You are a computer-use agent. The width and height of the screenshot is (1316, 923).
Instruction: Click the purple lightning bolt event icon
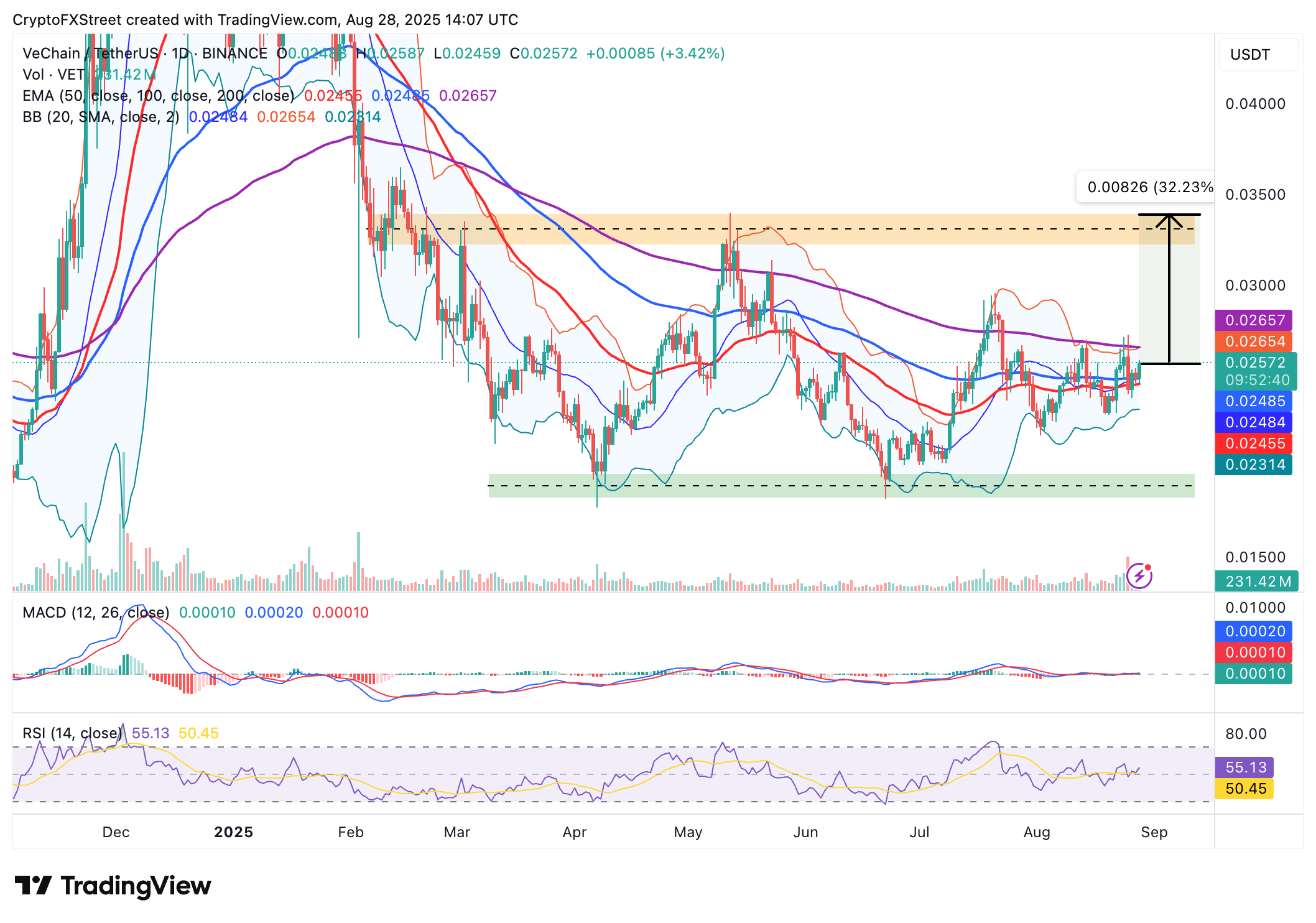1139,575
